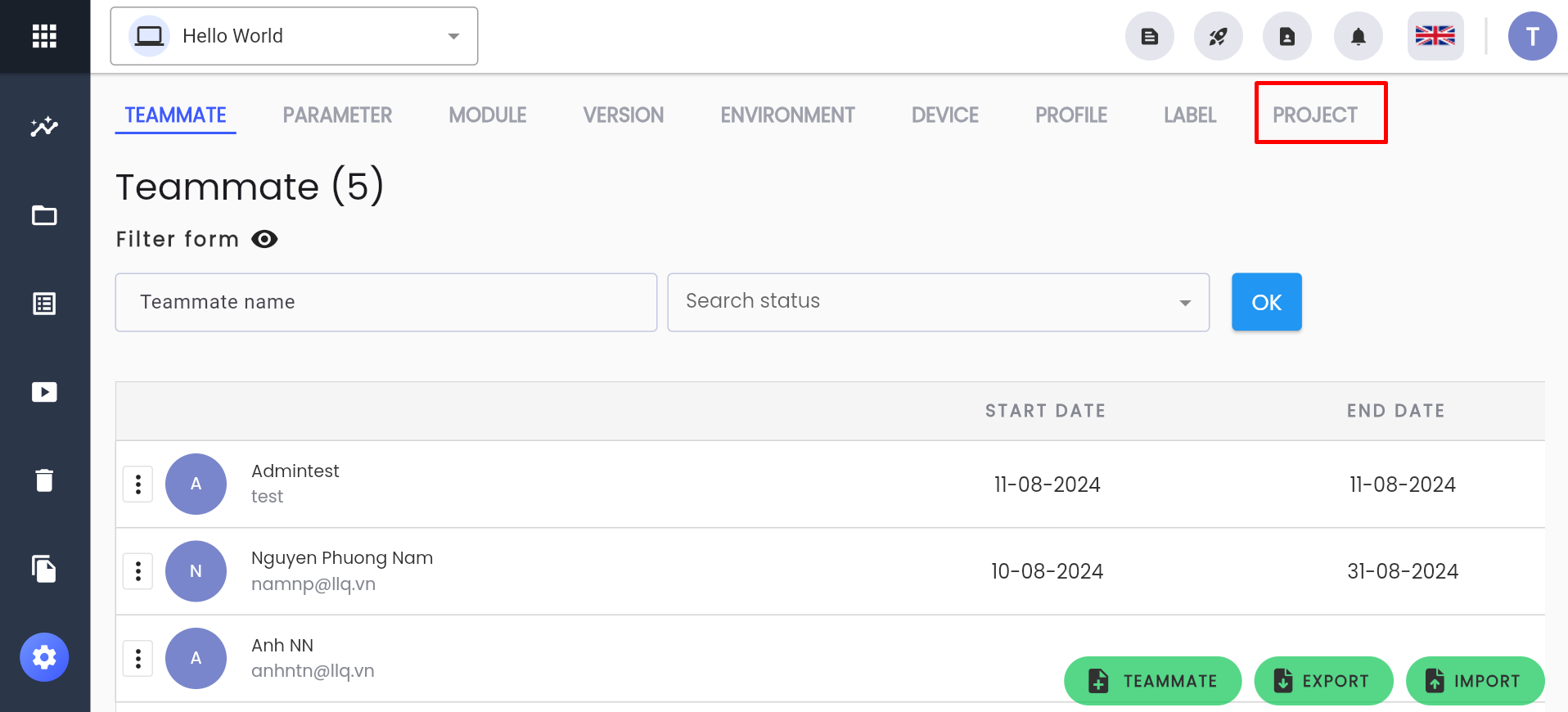
Task: Switch to the ENVIRONMENT tab
Action: pos(788,115)
